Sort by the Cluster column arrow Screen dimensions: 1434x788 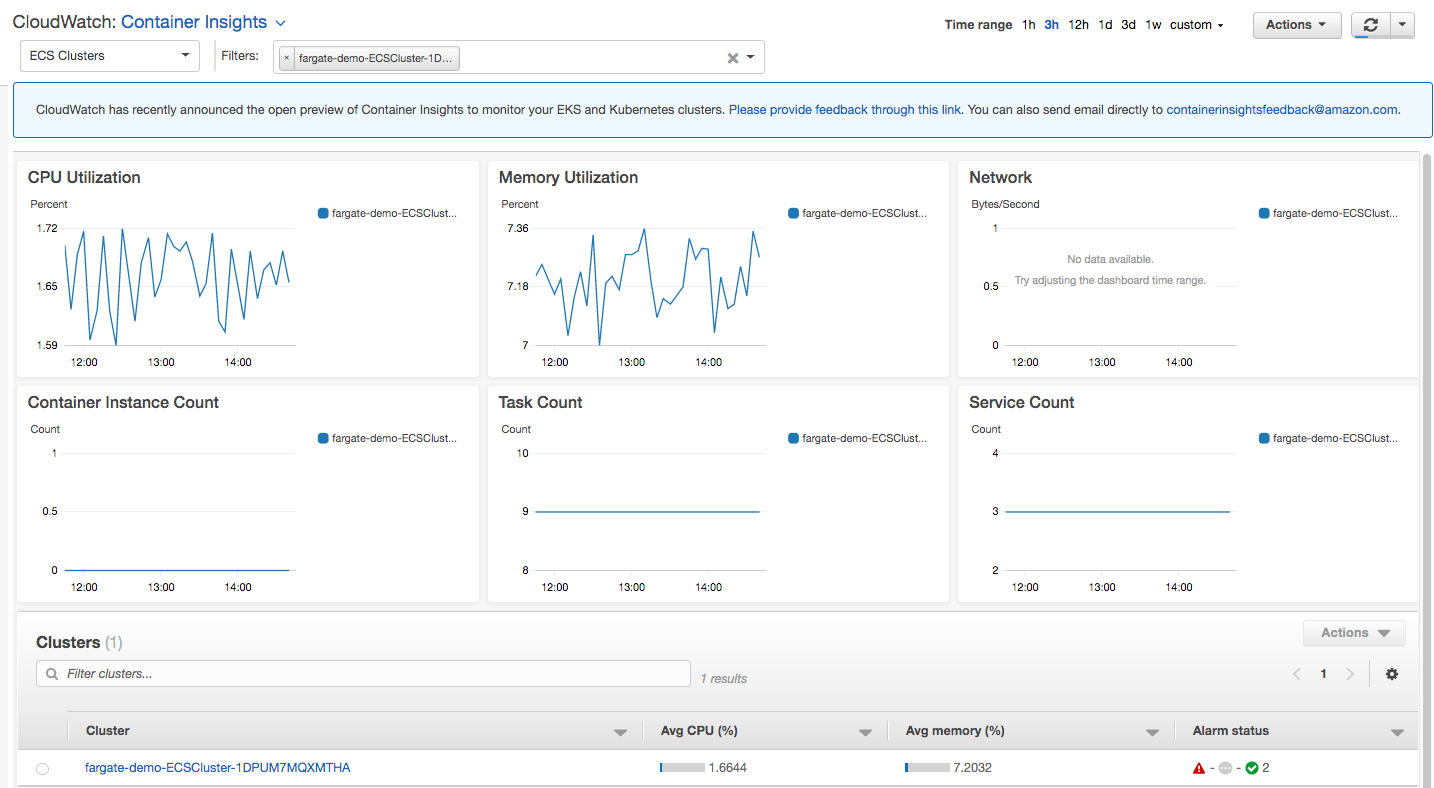tap(620, 733)
